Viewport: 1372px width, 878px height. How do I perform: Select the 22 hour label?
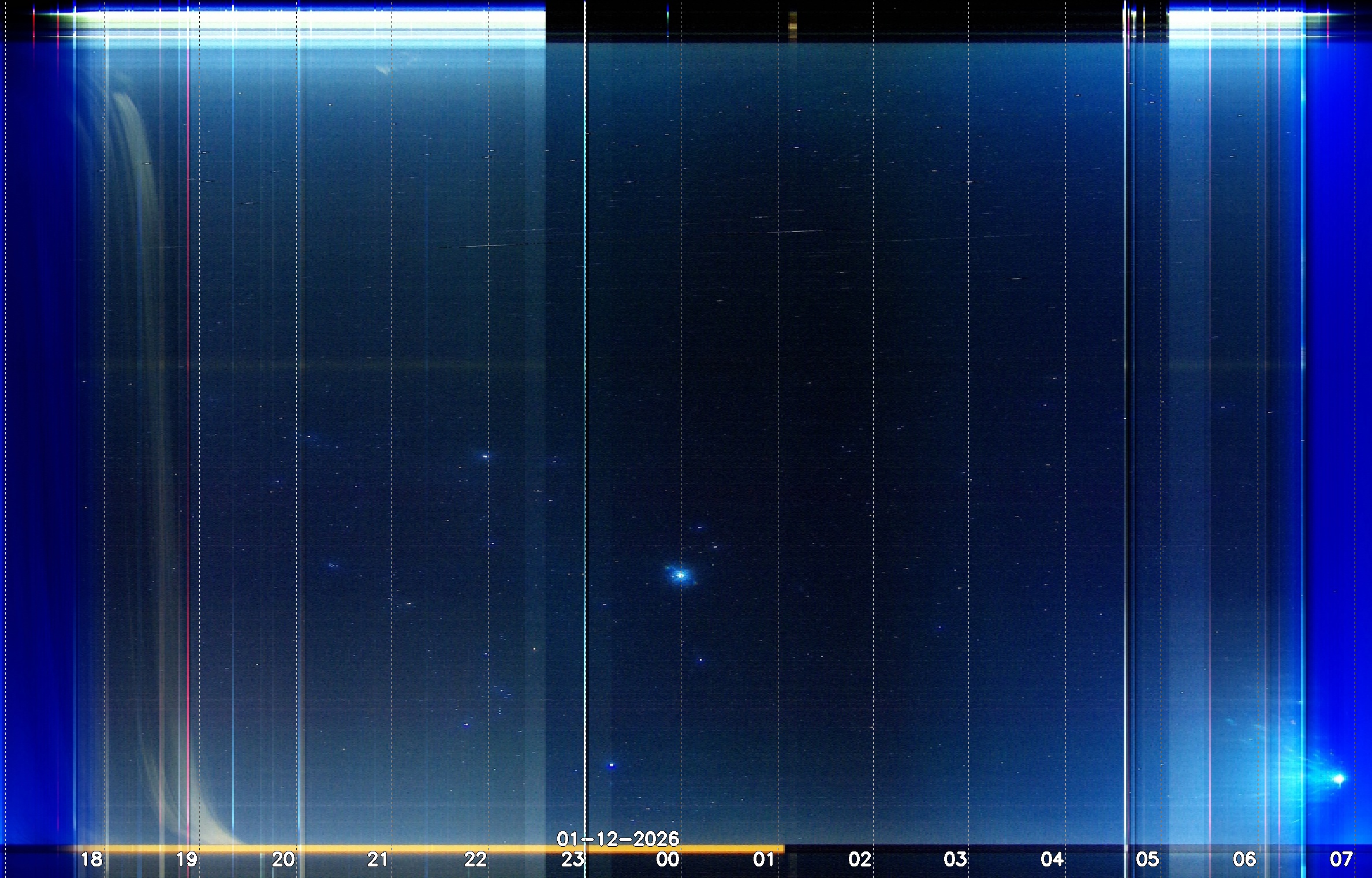point(475,860)
